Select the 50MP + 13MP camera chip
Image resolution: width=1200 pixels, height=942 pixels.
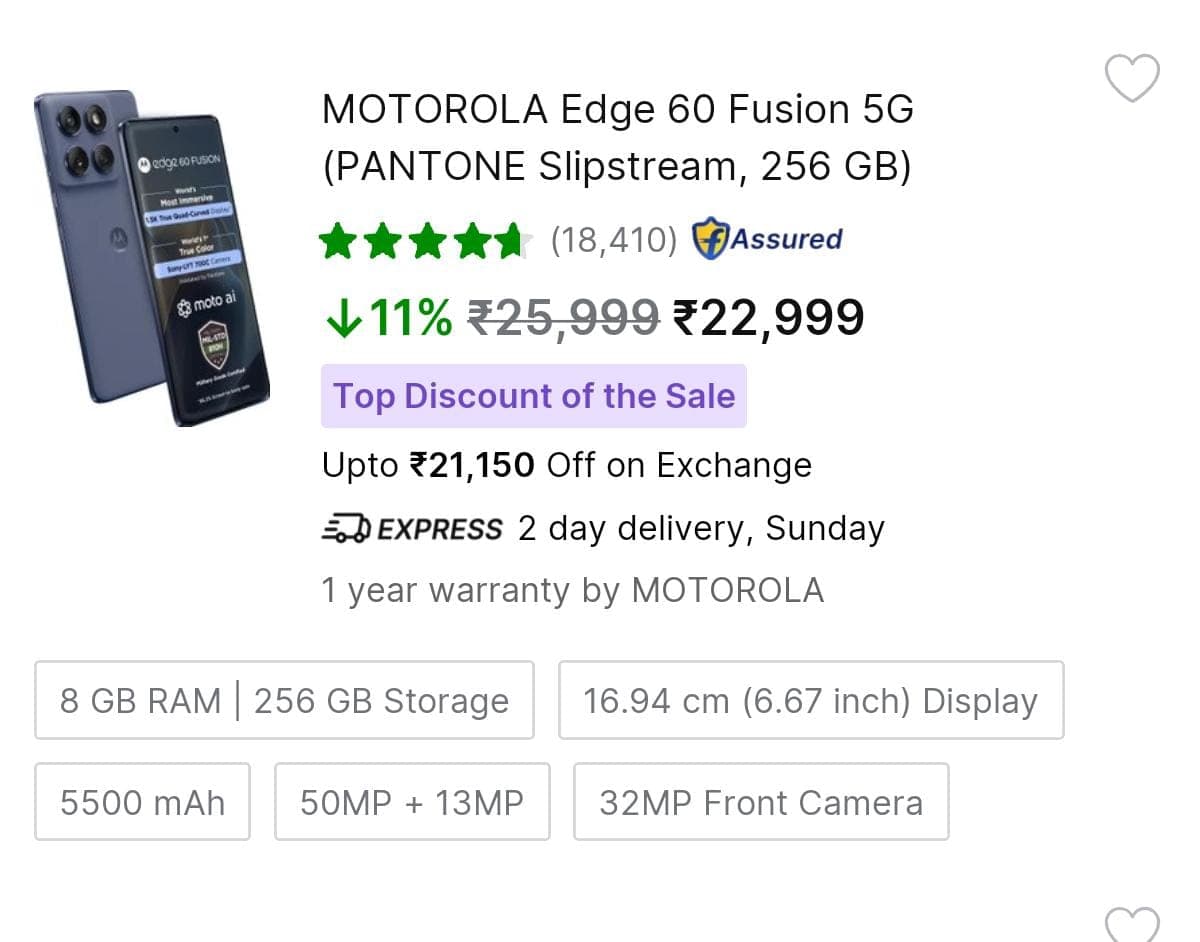[x=412, y=802]
